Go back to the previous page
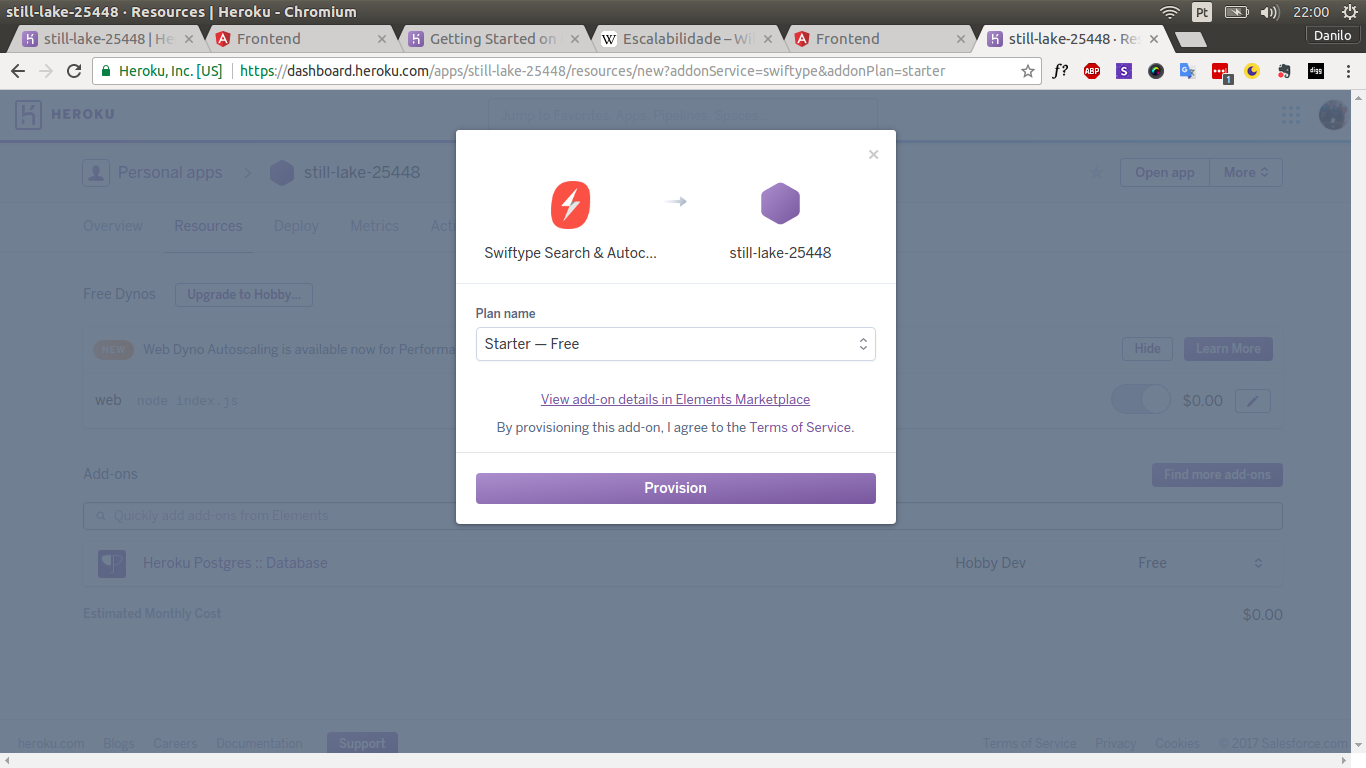 (x=18, y=71)
